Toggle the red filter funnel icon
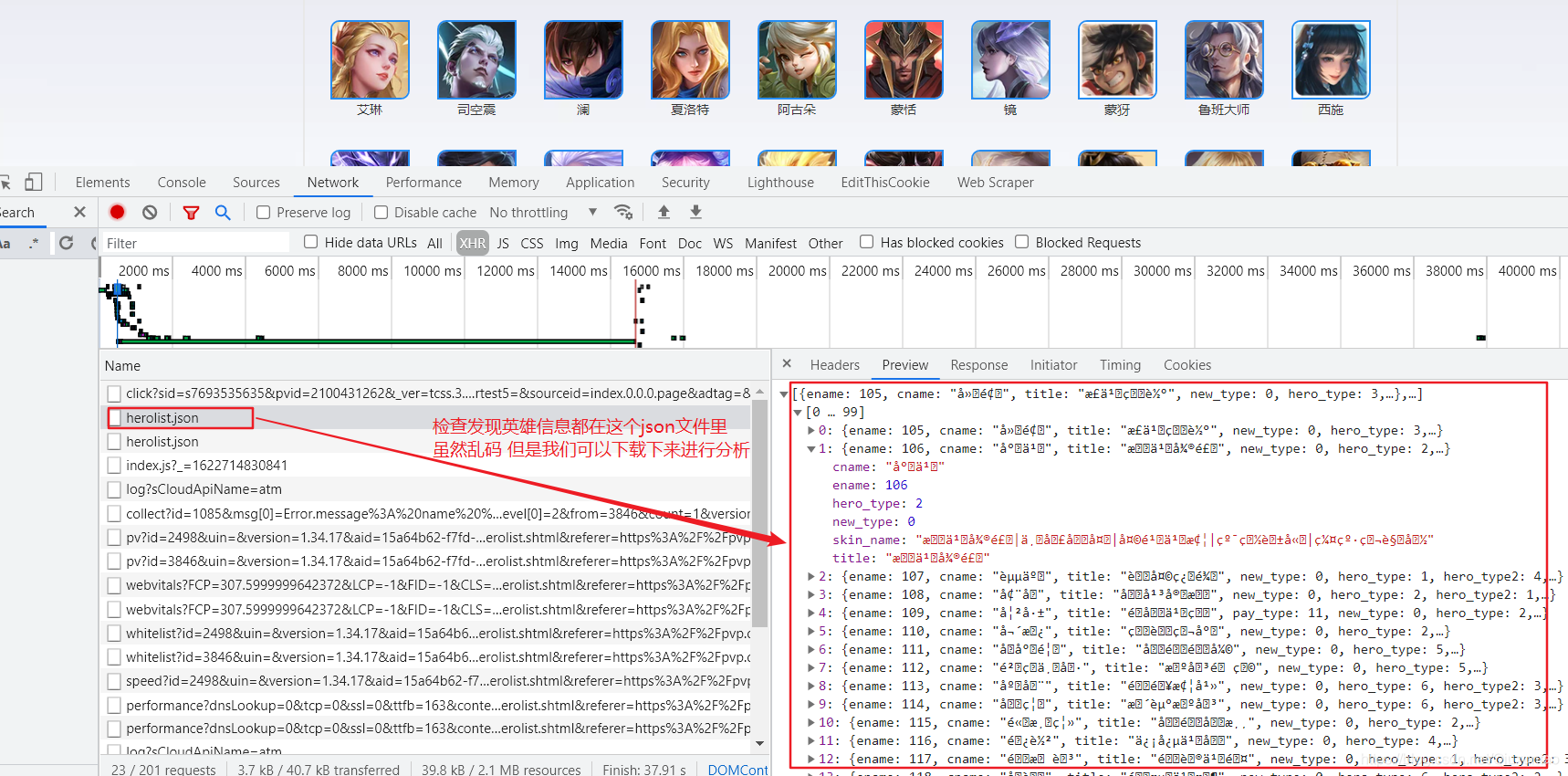 tap(191, 213)
